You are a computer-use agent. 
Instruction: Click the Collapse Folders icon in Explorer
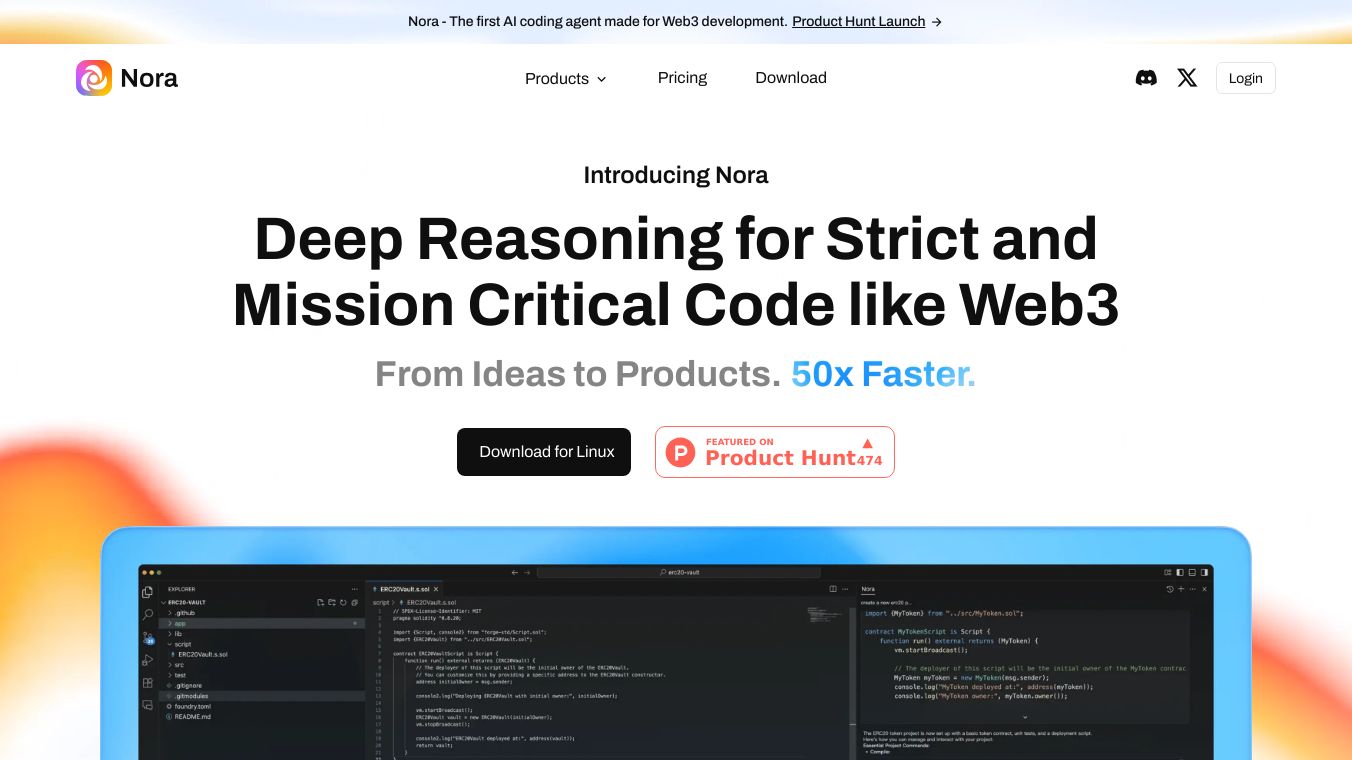tap(354, 603)
